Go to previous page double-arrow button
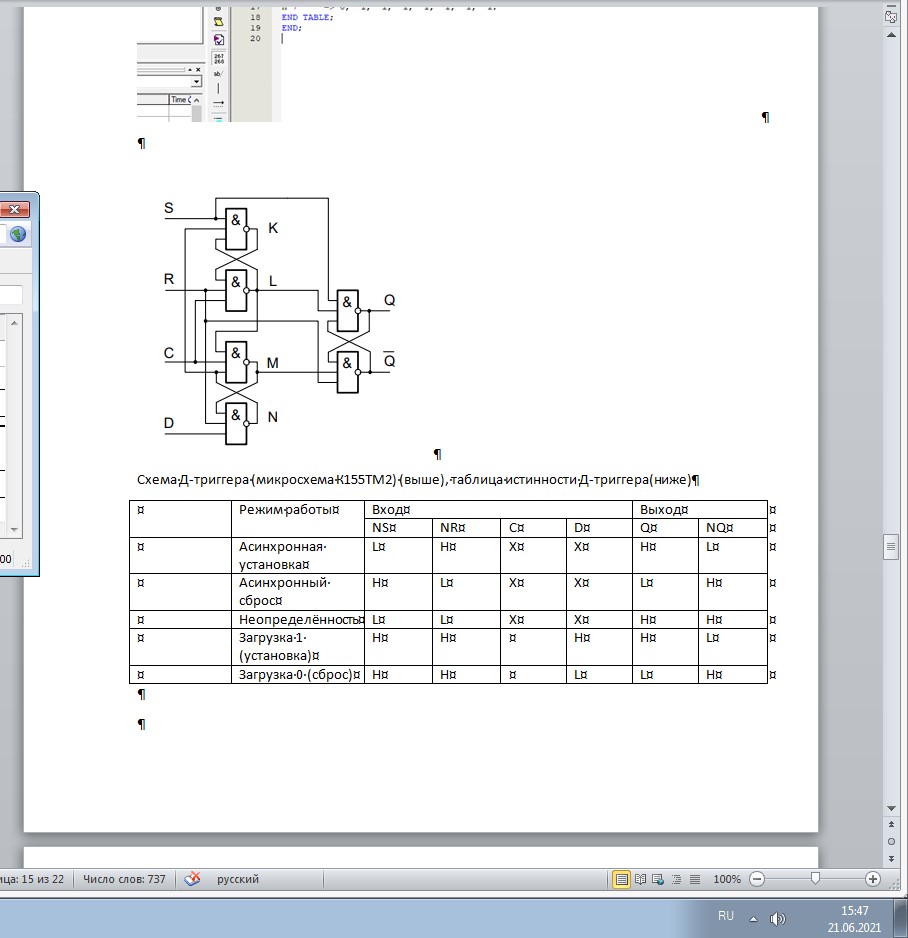This screenshot has height=938, width=908. pos(891,824)
